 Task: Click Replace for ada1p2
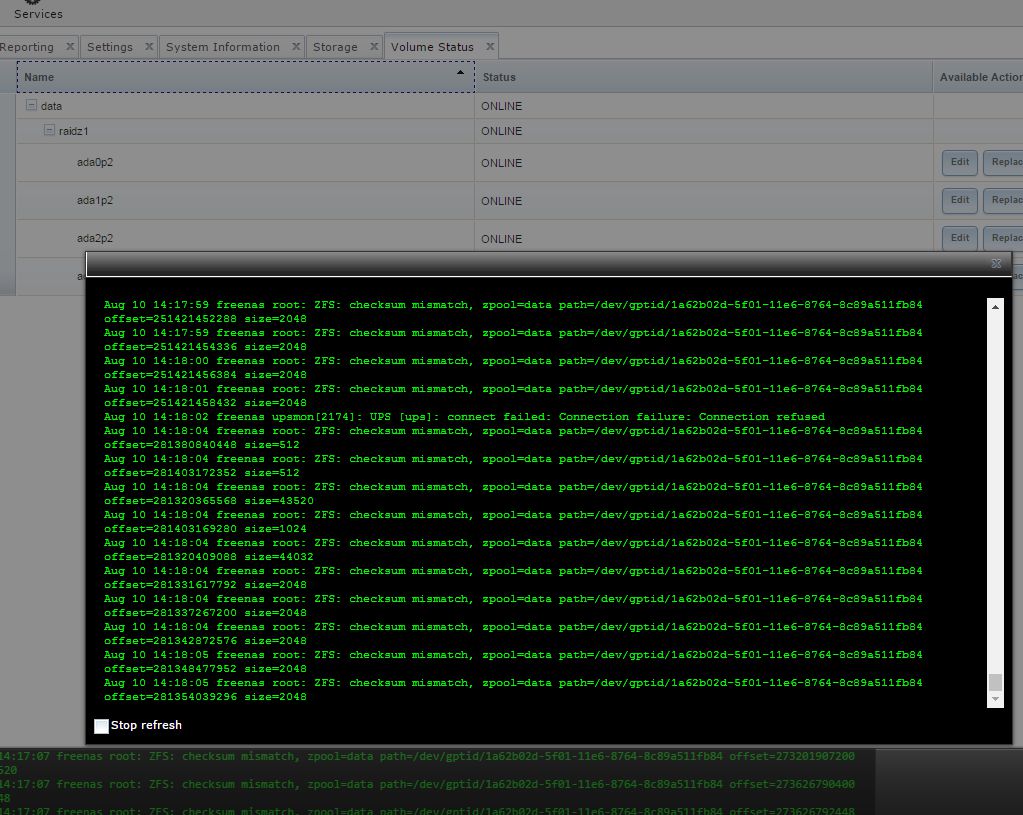(1003, 200)
